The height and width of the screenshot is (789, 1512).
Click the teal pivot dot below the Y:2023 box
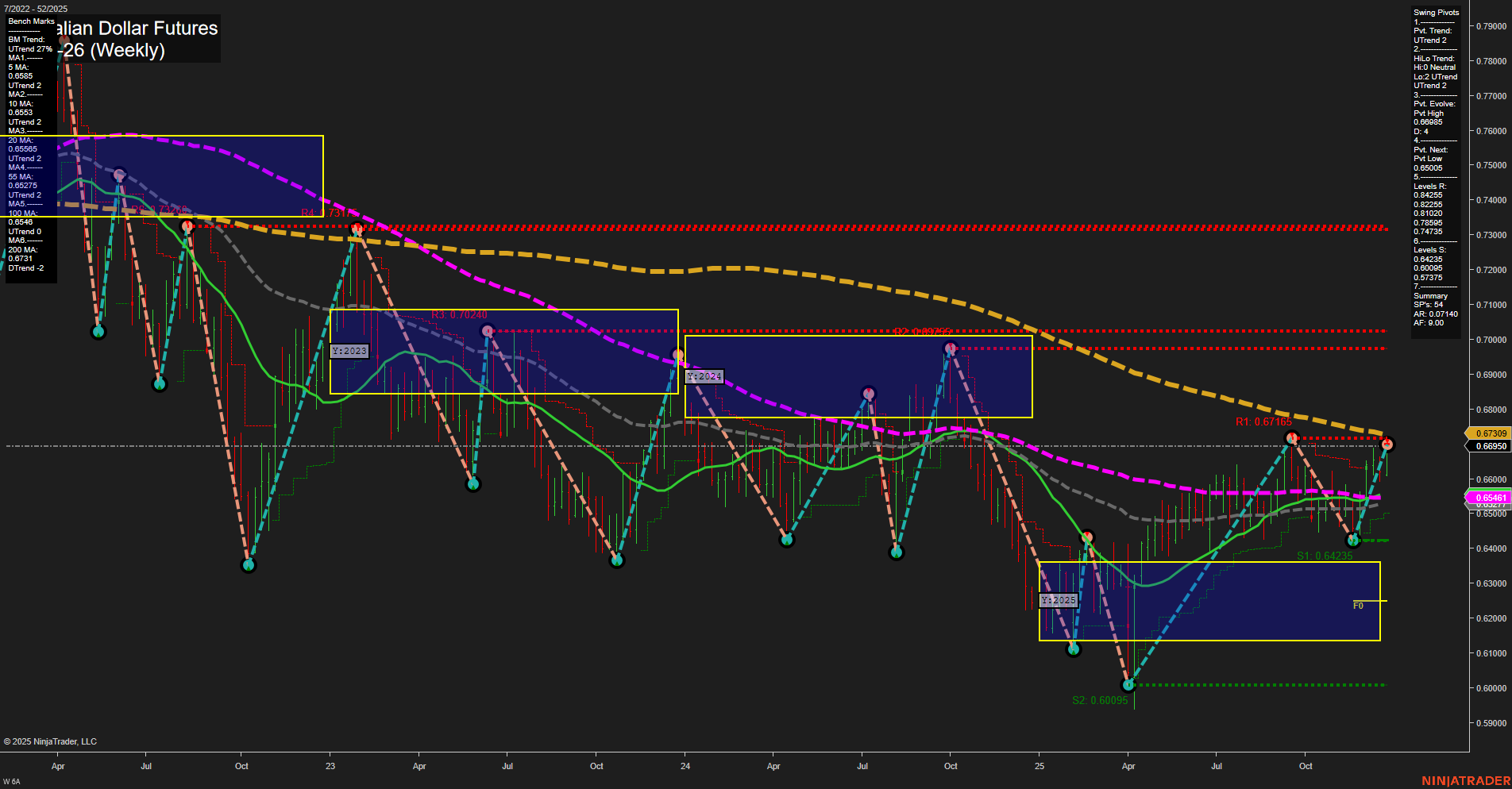472,483
